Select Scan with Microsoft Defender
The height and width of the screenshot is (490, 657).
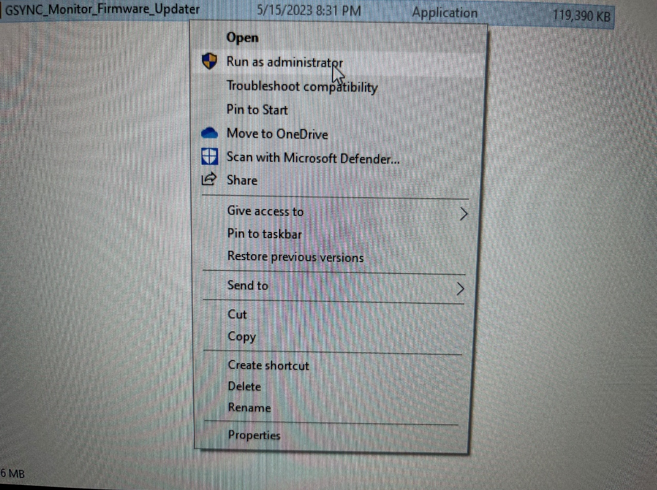[x=313, y=158]
